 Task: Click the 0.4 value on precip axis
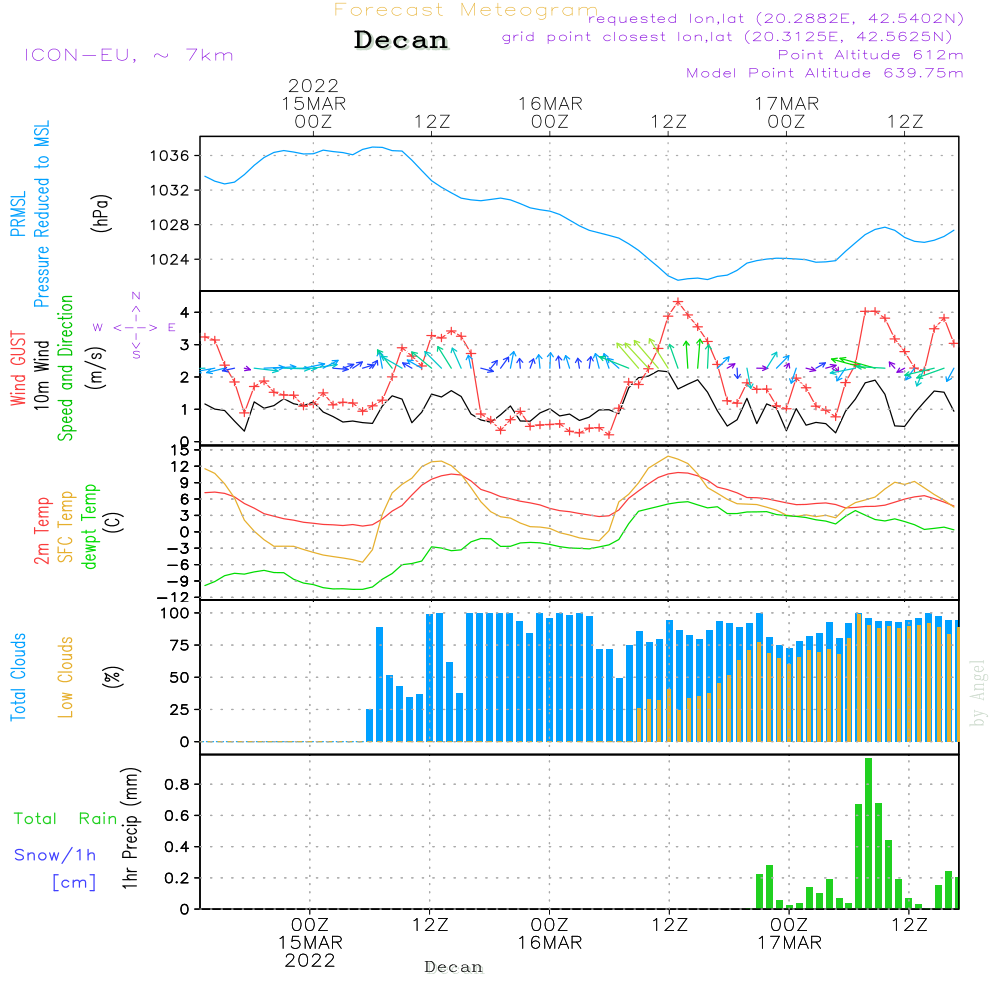pos(177,847)
